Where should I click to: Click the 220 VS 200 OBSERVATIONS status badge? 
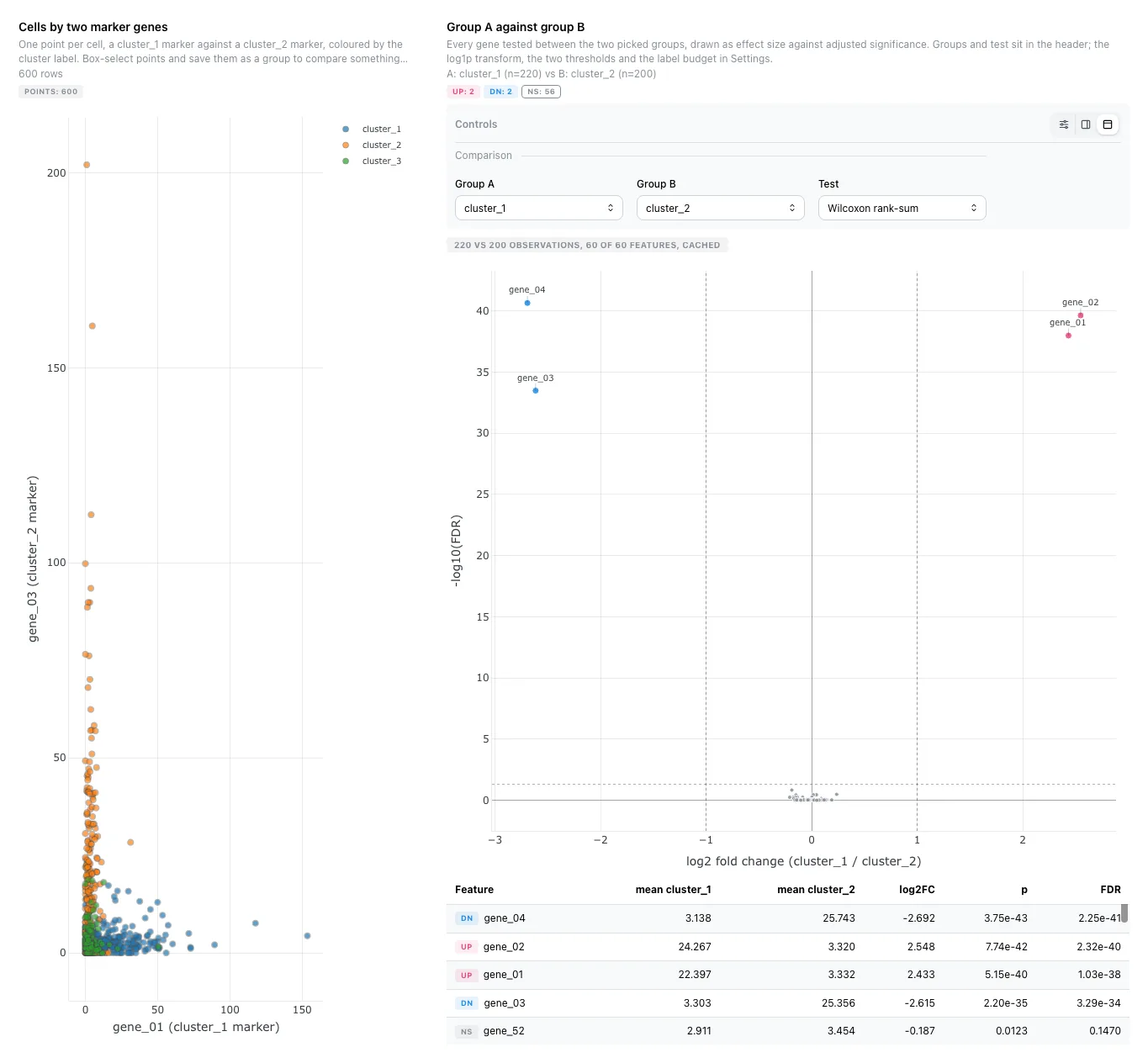coord(587,245)
